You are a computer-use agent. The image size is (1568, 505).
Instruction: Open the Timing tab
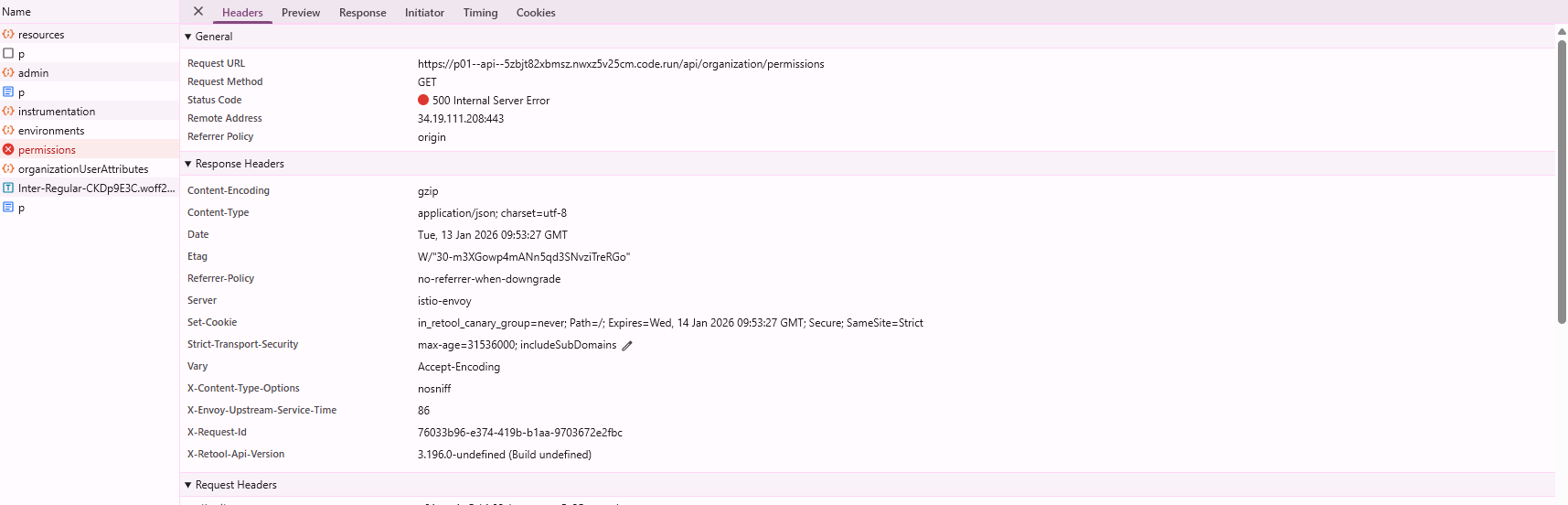480,13
